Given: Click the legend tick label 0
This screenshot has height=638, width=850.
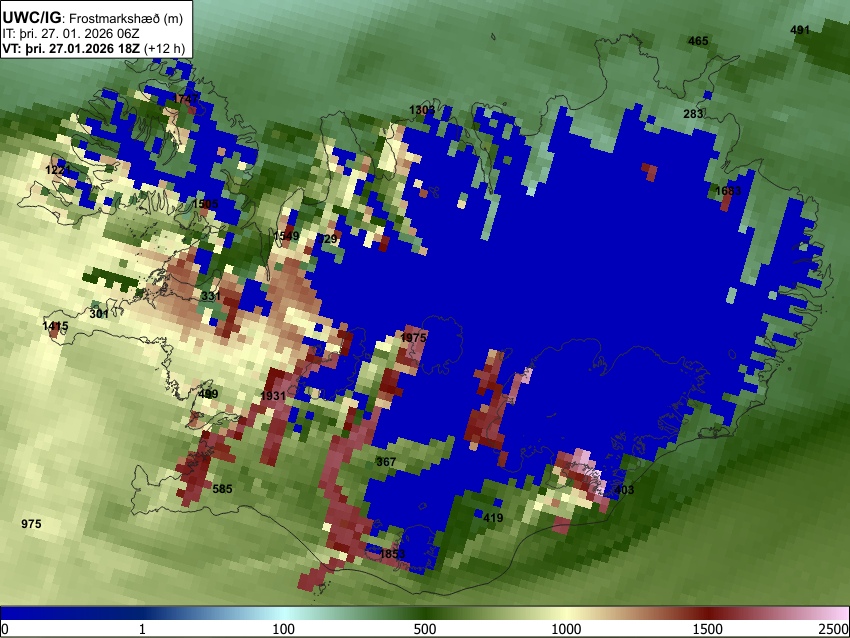Looking at the screenshot, I should (5, 629).
